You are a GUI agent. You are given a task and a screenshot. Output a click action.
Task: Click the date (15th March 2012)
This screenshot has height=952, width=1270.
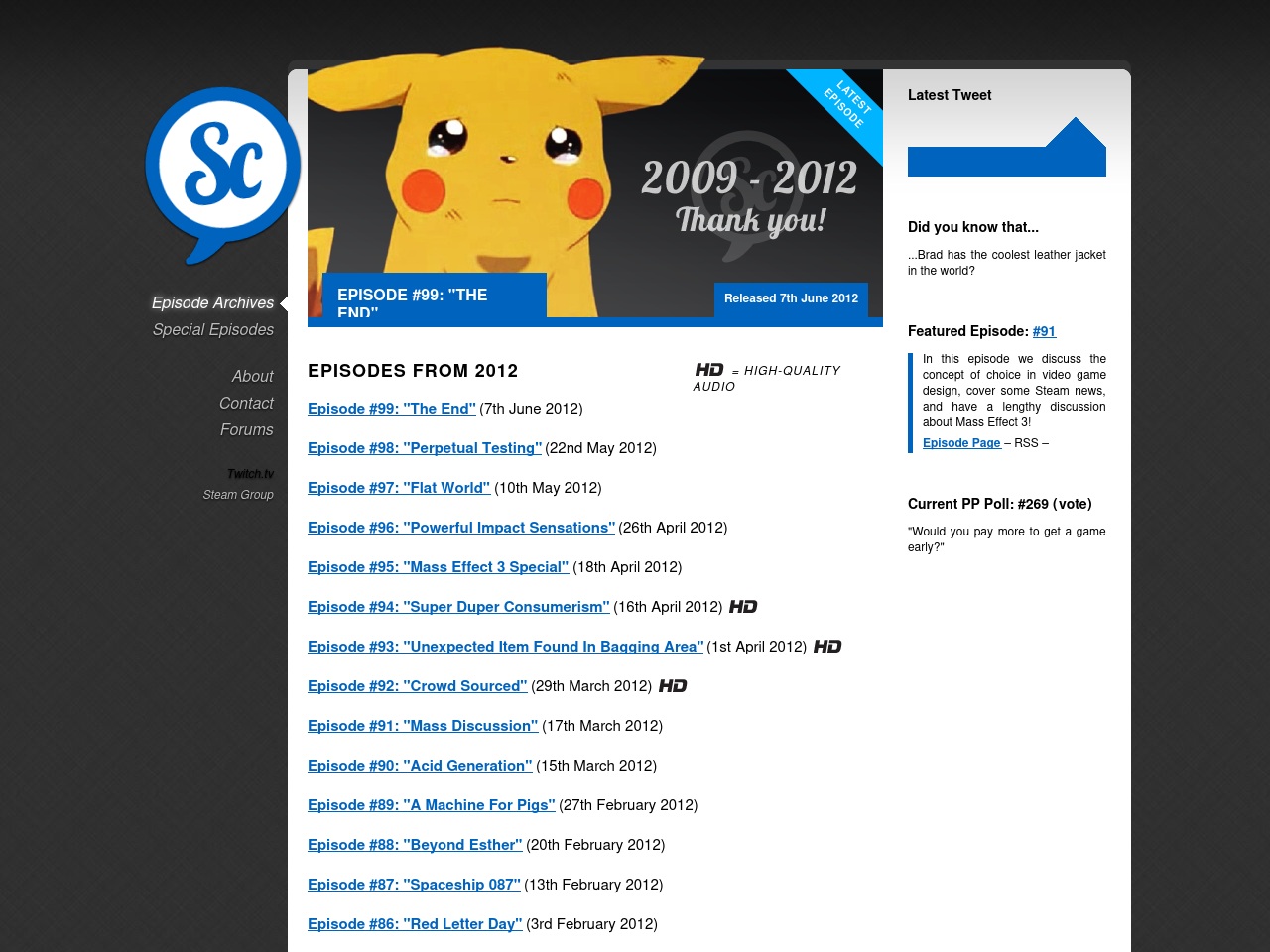596,766
